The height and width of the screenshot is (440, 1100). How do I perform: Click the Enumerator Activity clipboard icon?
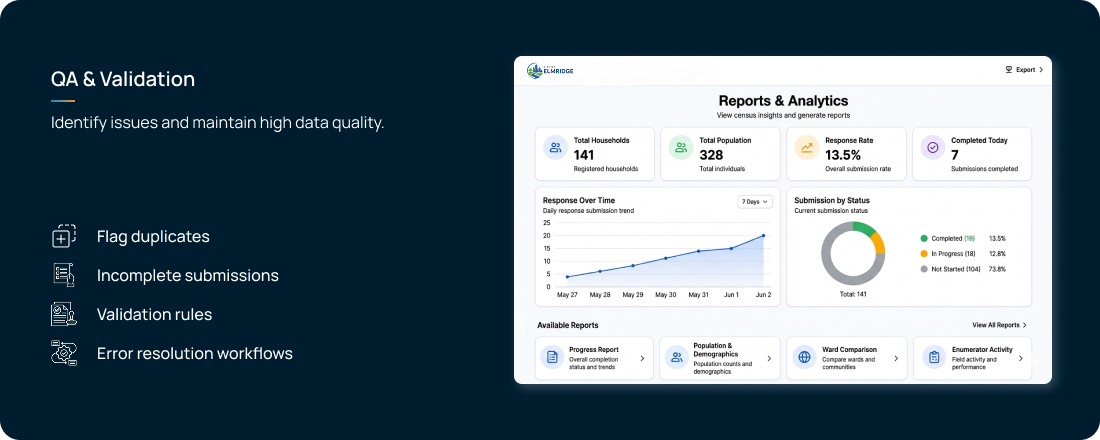click(934, 358)
